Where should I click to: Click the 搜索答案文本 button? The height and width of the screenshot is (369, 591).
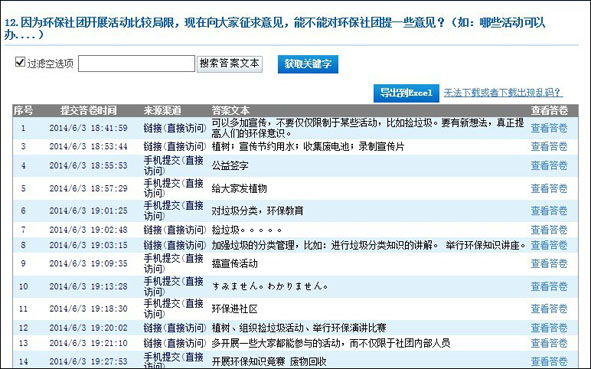230,64
